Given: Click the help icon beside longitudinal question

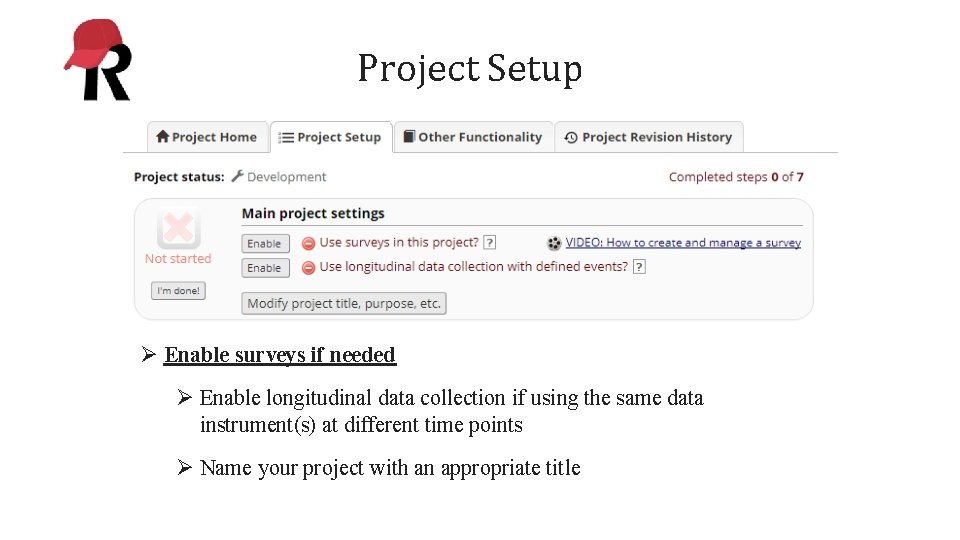Looking at the screenshot, I should coord(639,267).
